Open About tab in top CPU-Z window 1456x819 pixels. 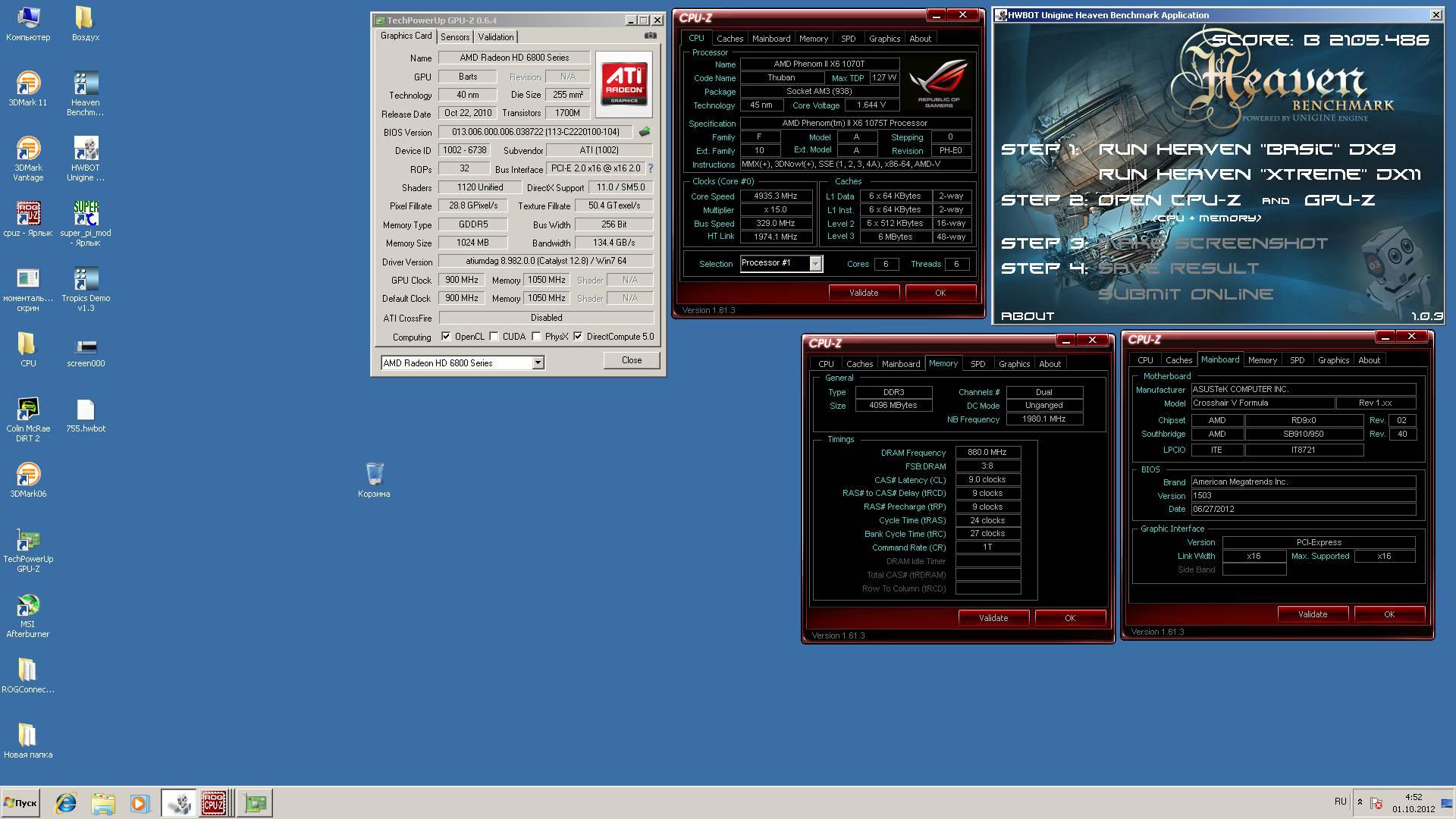[920, 39]
